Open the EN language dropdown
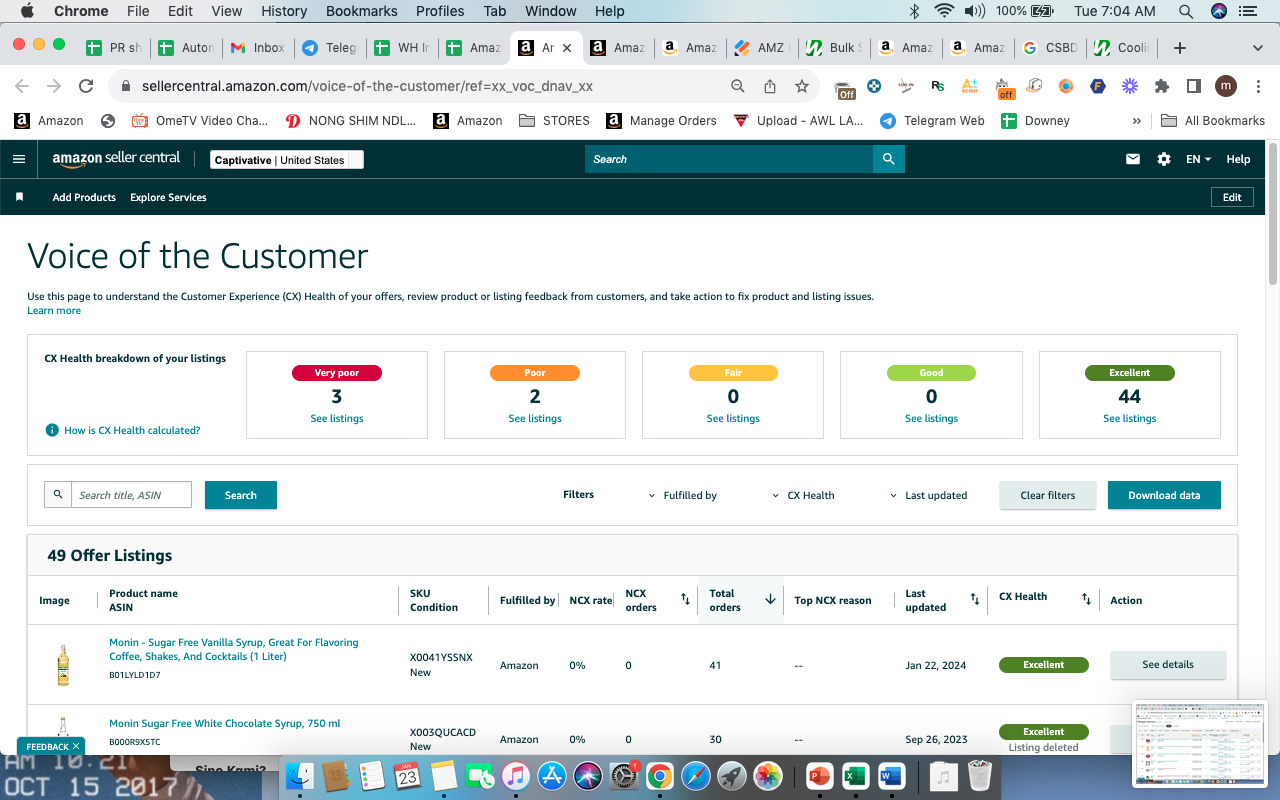 tap(1198, 159)
